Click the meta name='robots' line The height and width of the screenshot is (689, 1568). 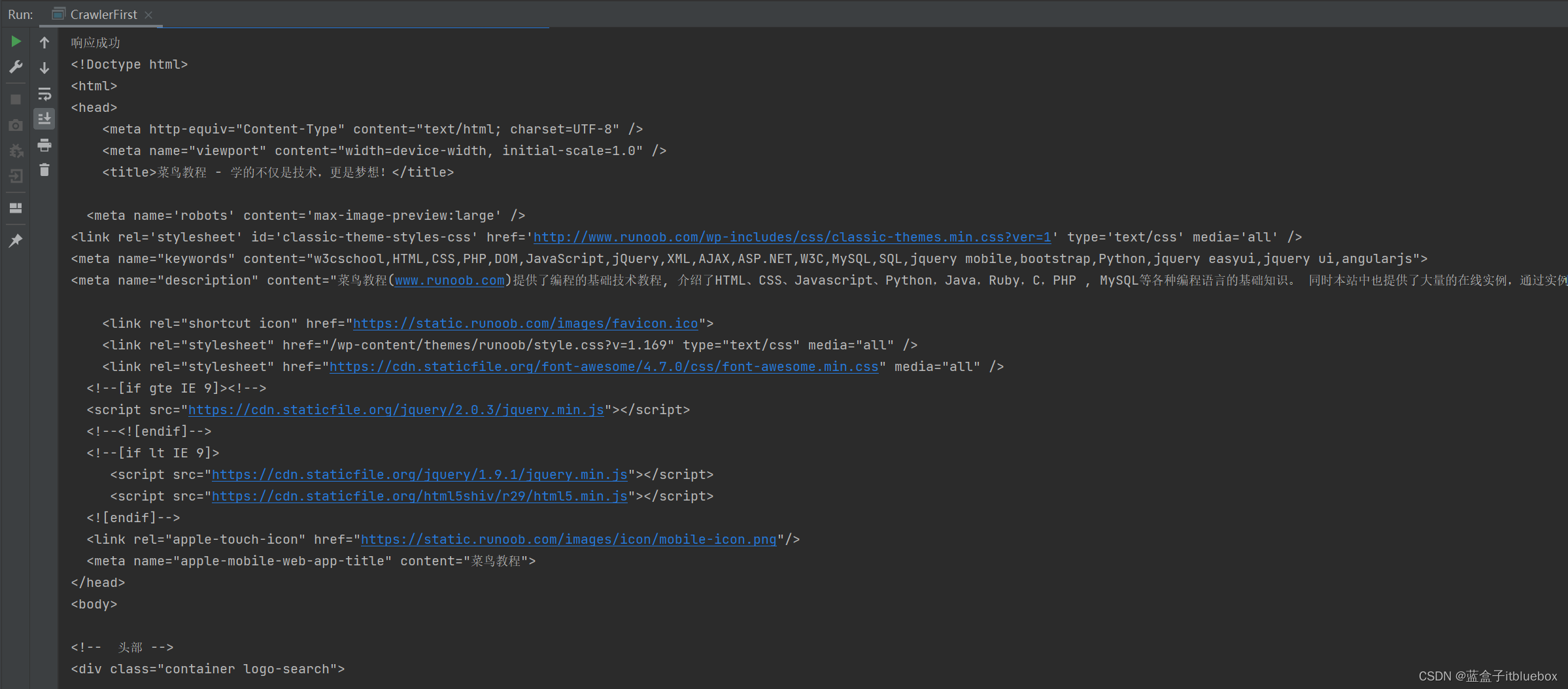[306, 215]
